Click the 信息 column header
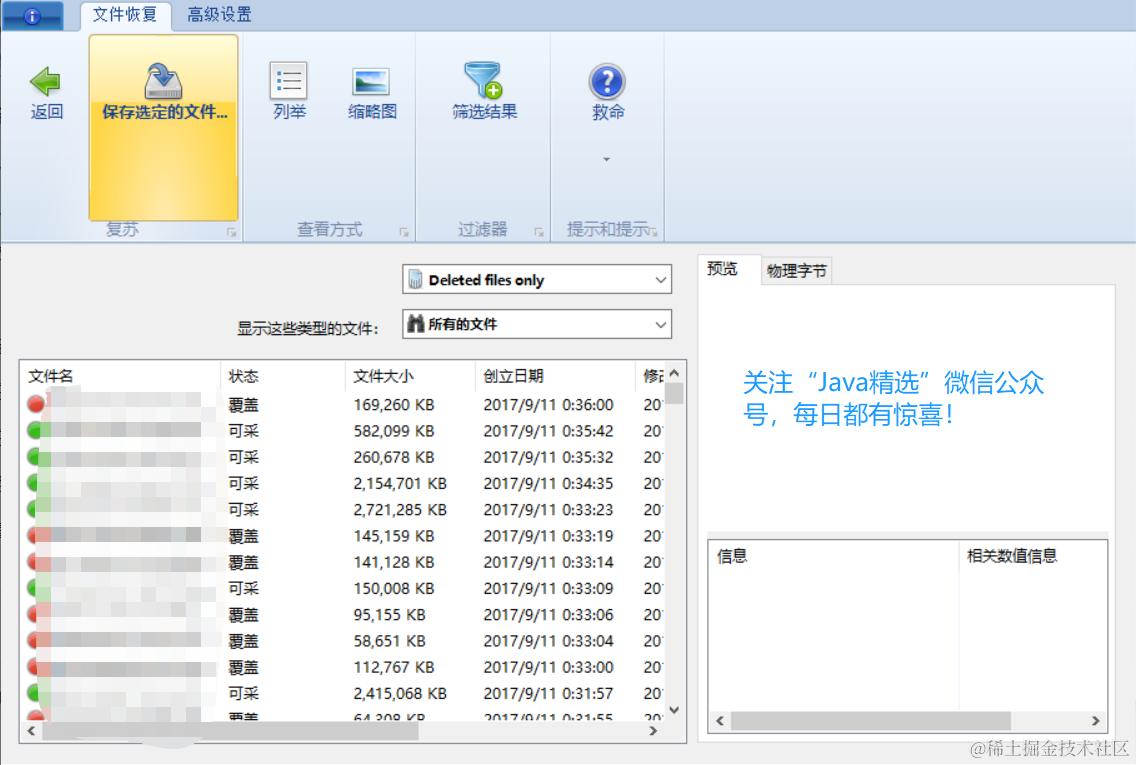1136x765 pixels. point(834,556)
